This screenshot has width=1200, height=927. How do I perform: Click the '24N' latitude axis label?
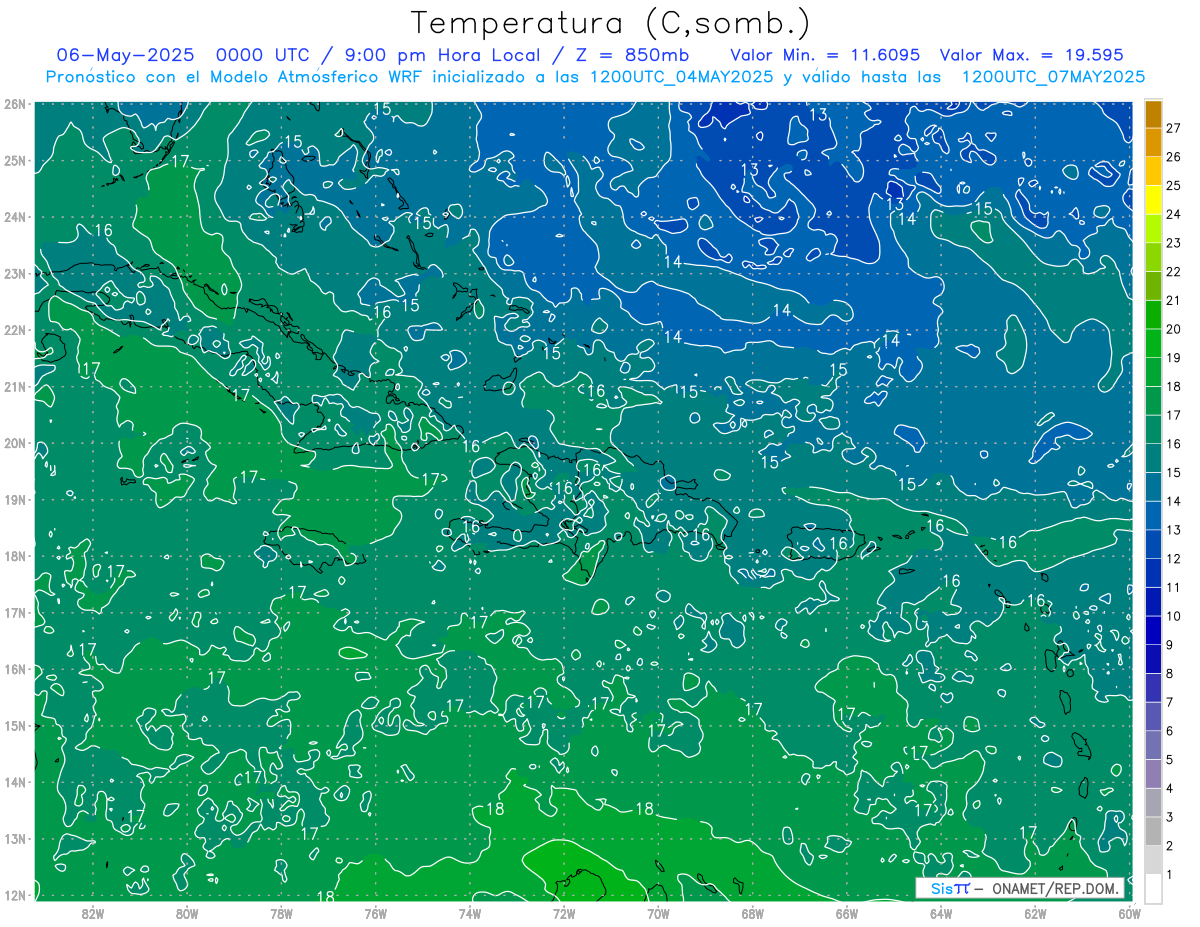(16, 217)
